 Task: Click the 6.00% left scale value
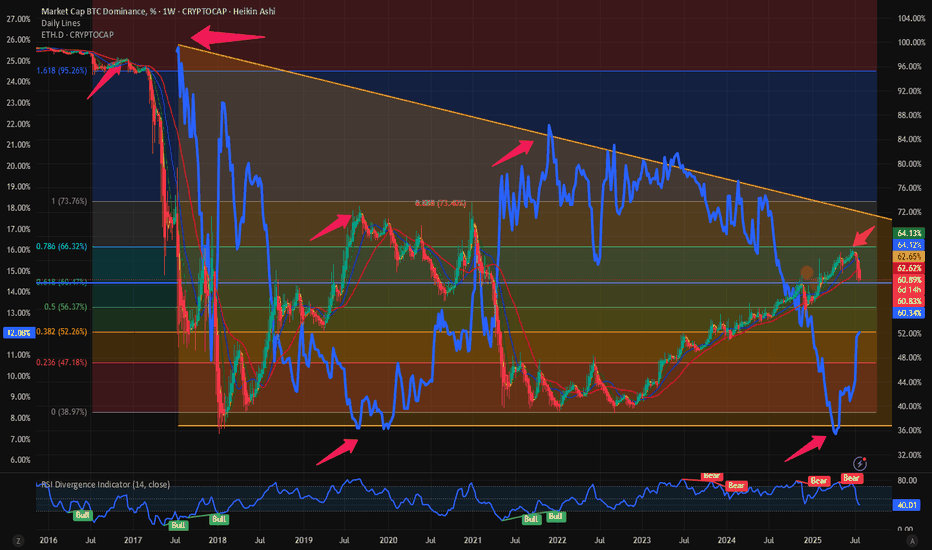(21, 460)
